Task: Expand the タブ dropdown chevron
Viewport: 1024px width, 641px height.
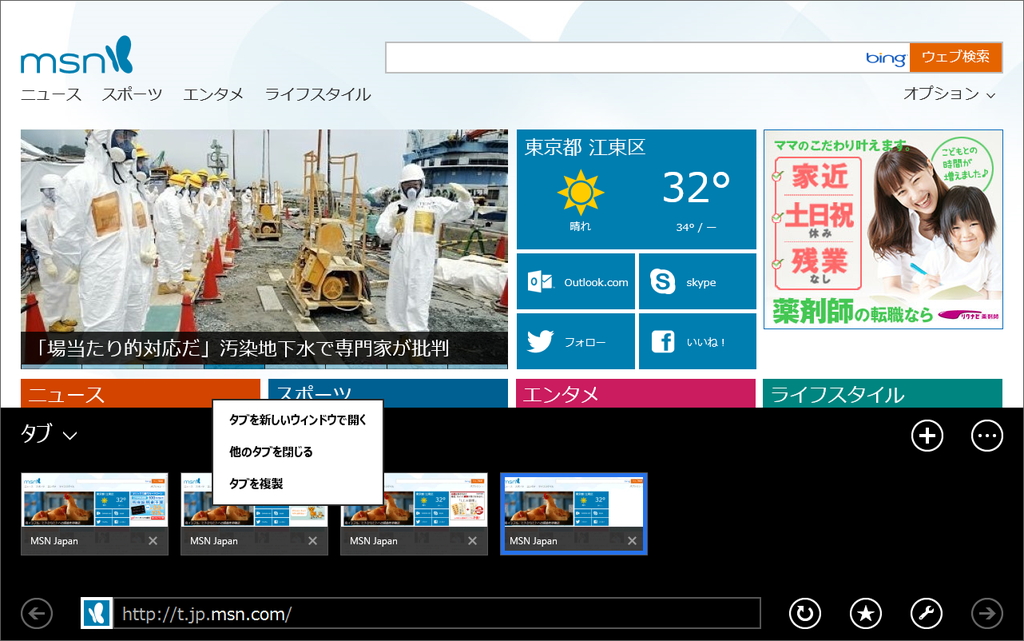Action: click(70, 435)
